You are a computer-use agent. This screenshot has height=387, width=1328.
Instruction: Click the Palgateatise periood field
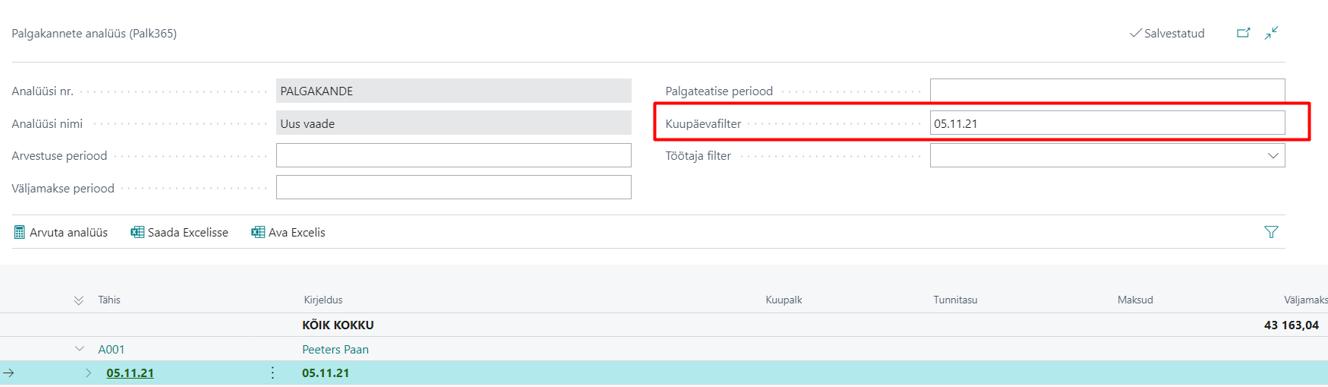tap(1107, 91)
